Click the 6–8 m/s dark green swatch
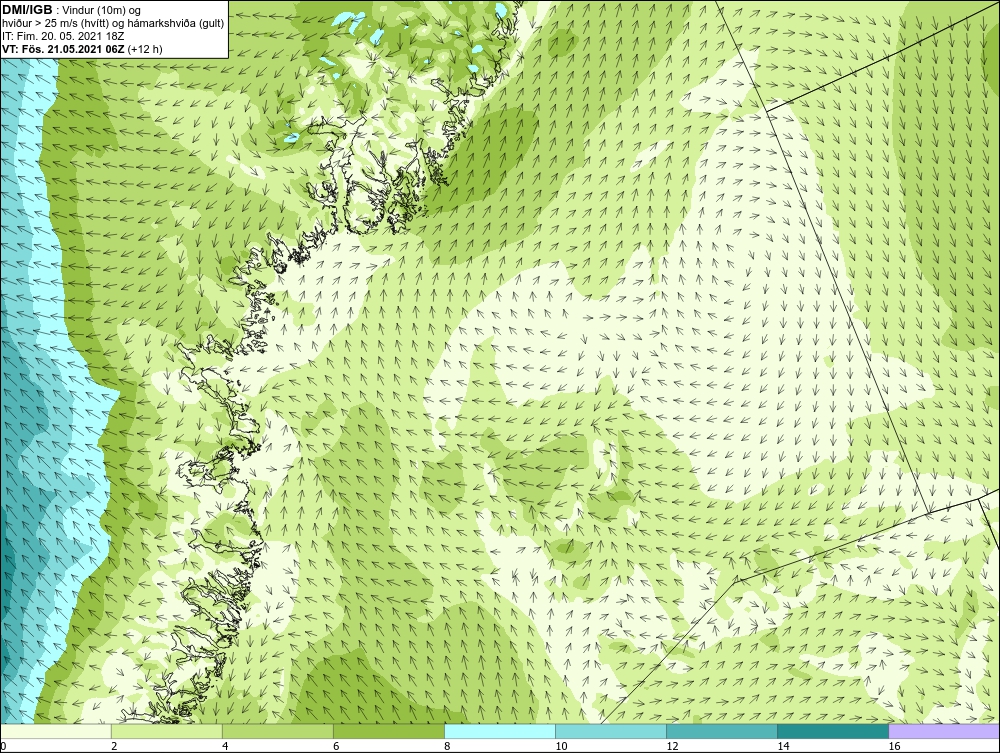 pos(388,731)
